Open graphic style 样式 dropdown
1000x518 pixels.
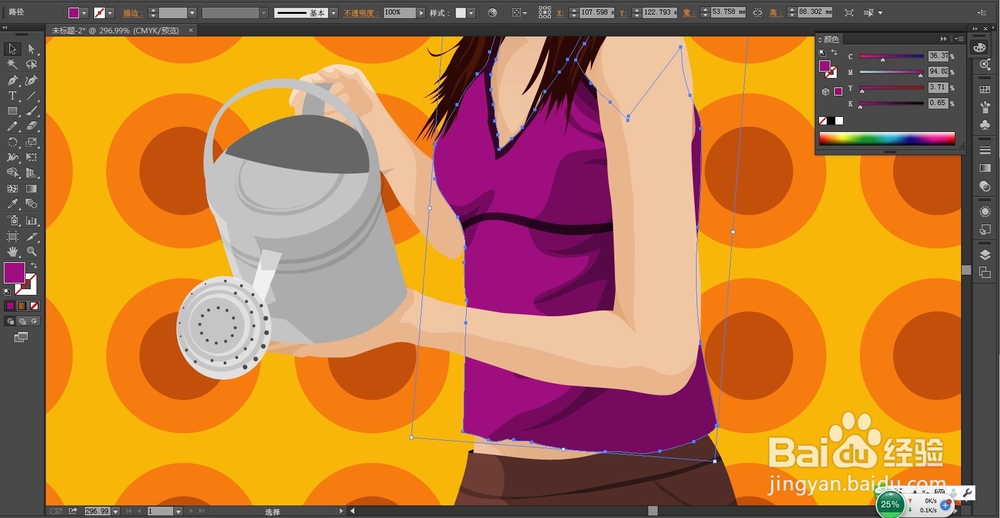pos(471,13)
